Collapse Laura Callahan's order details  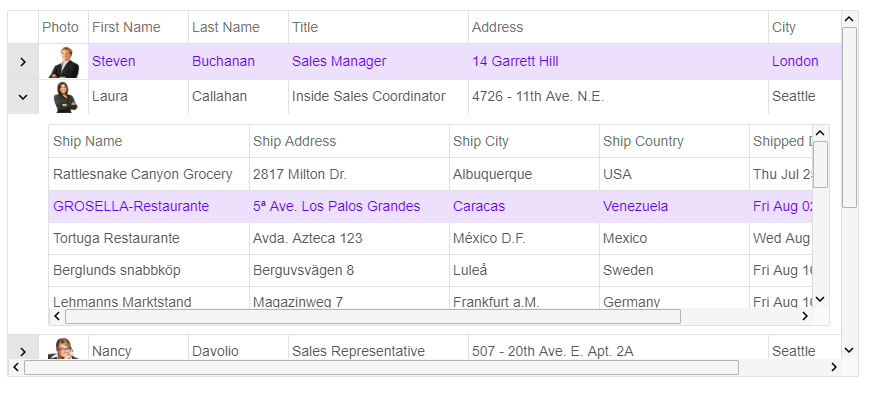click(x=23, y=97)
